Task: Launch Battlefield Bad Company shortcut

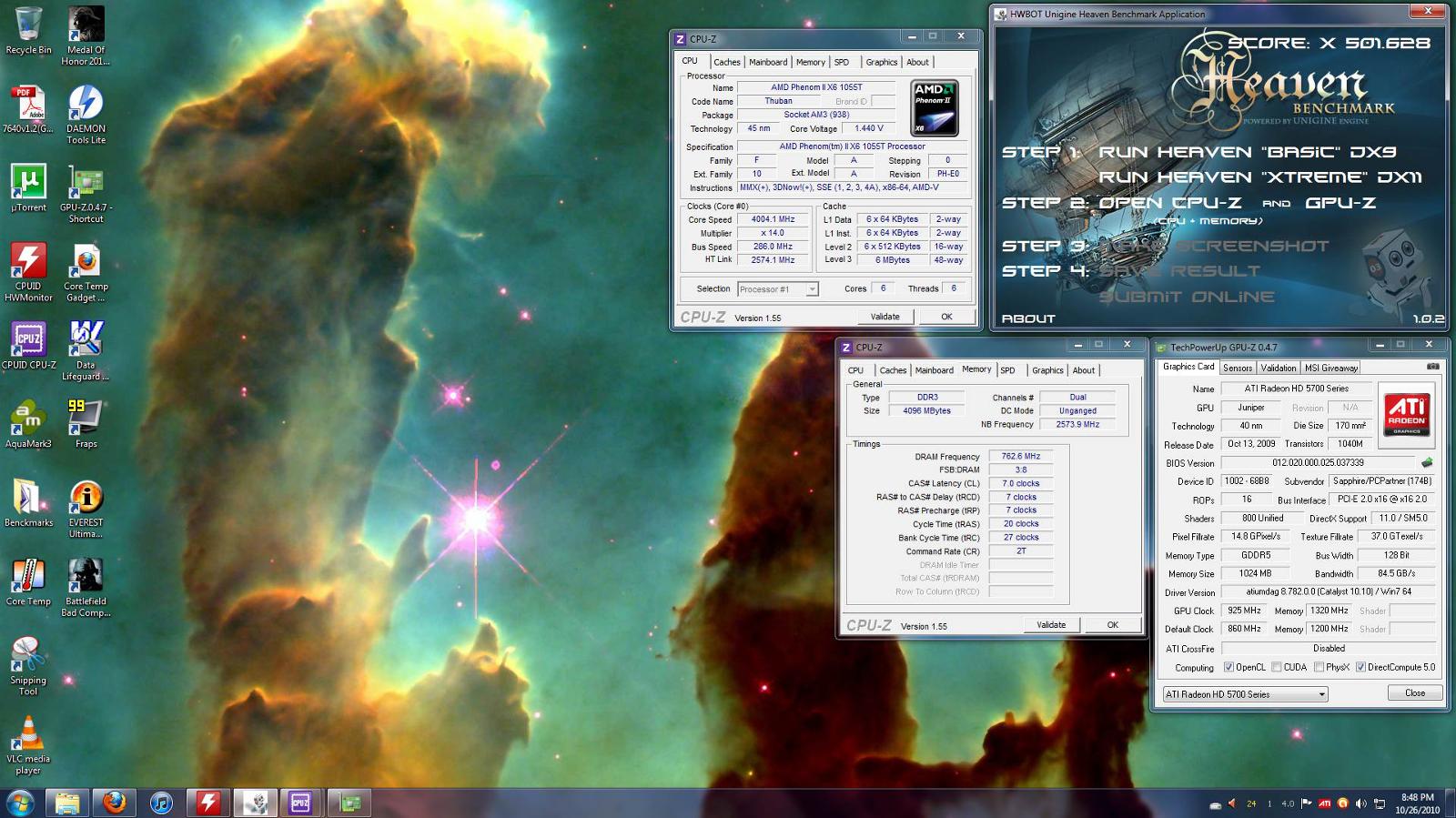Action: tap(86, 587)
